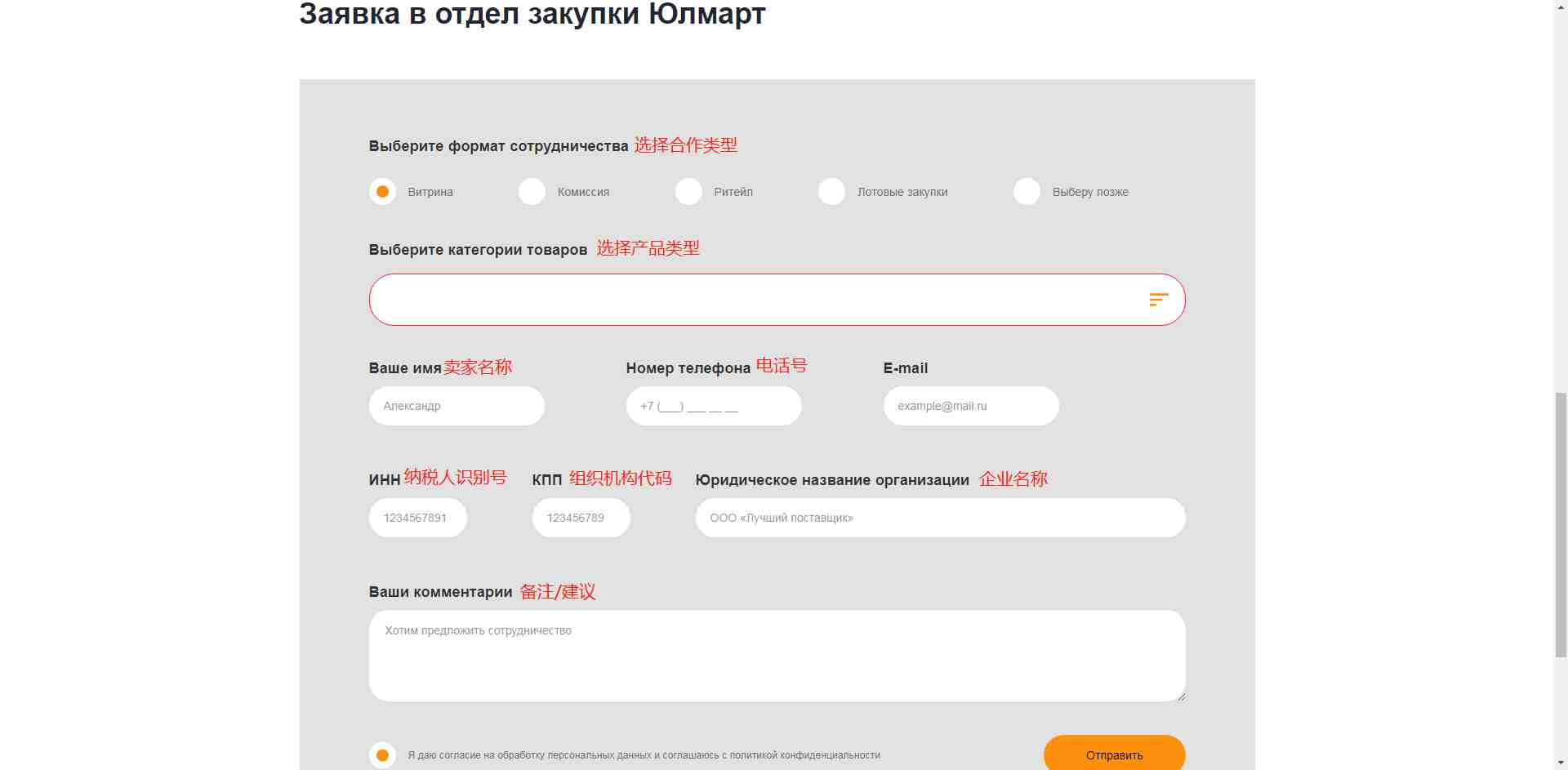Open the product categories dropdown field
The width and height of the screenshot is (1568, 770).
[x=777, y=300]
